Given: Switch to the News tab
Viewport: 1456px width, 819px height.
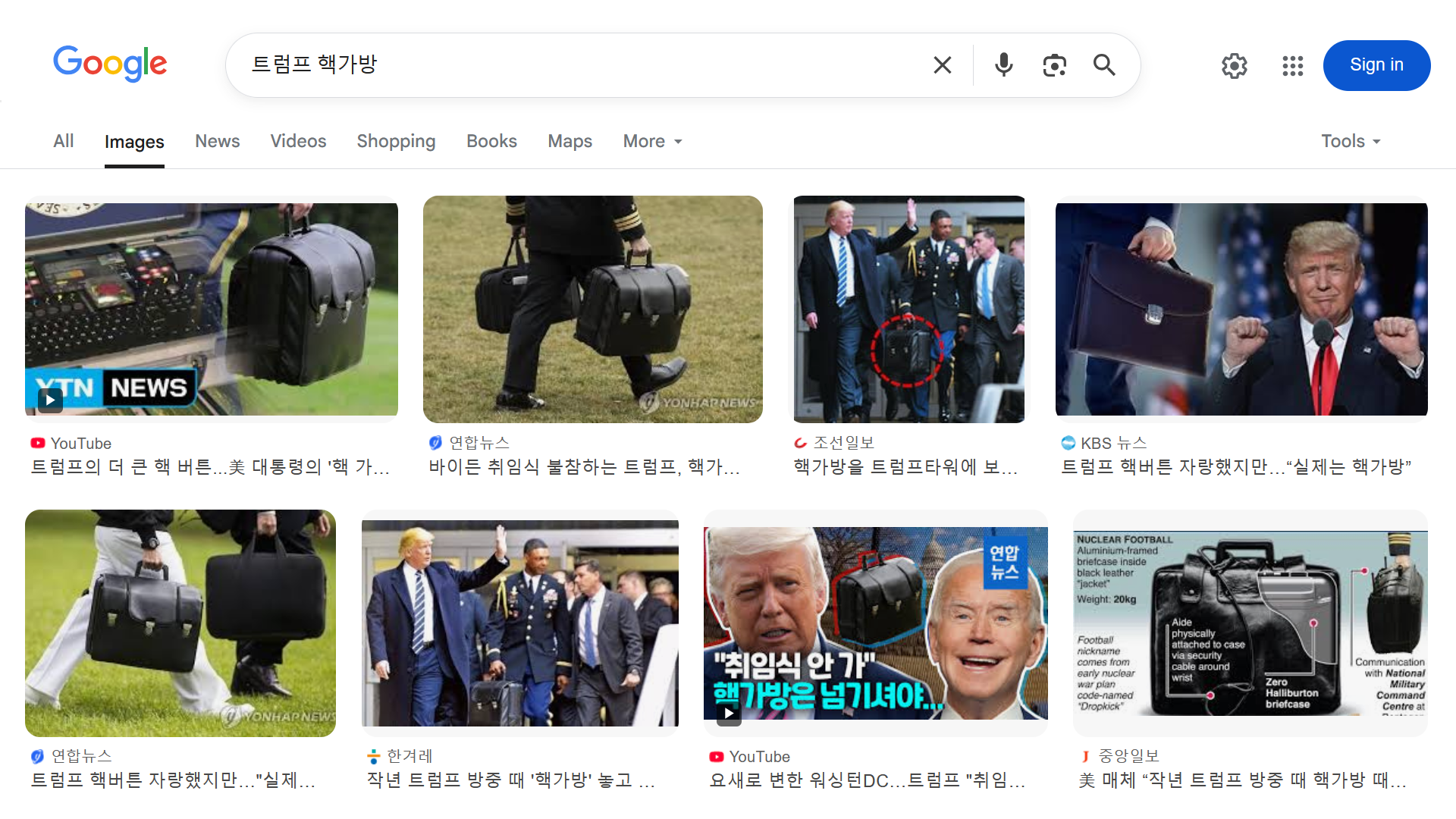Looking at the screenshot, I should (x=217, y=142).
